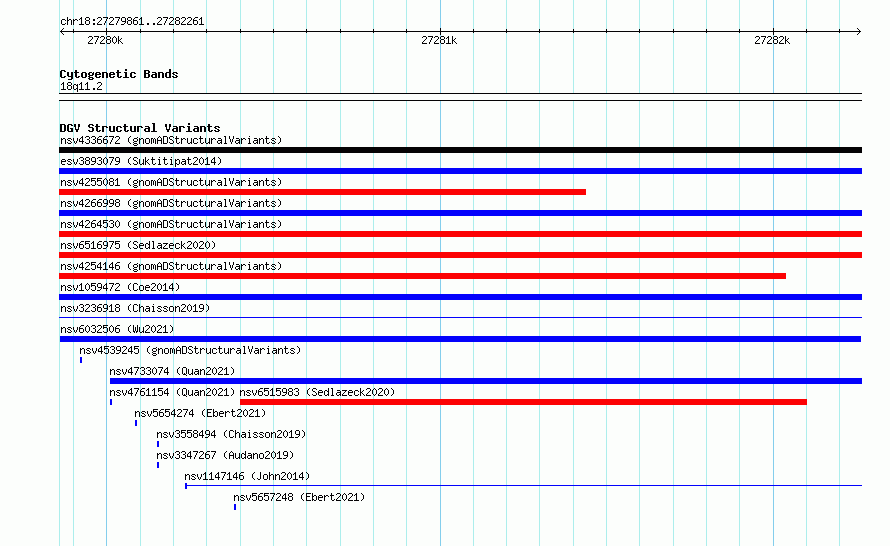
Task: Click the 18q11.2 band label
Action: click(81, 86)
